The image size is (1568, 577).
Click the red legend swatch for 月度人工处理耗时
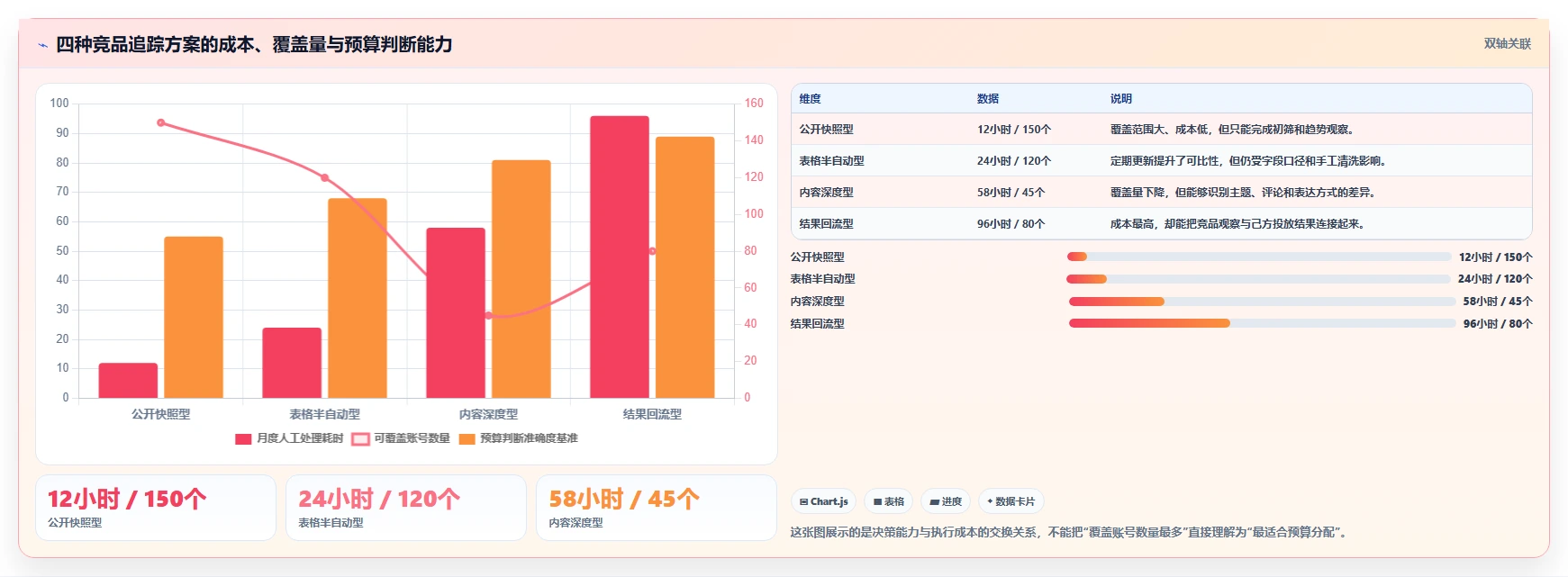(x=243, y=439)
